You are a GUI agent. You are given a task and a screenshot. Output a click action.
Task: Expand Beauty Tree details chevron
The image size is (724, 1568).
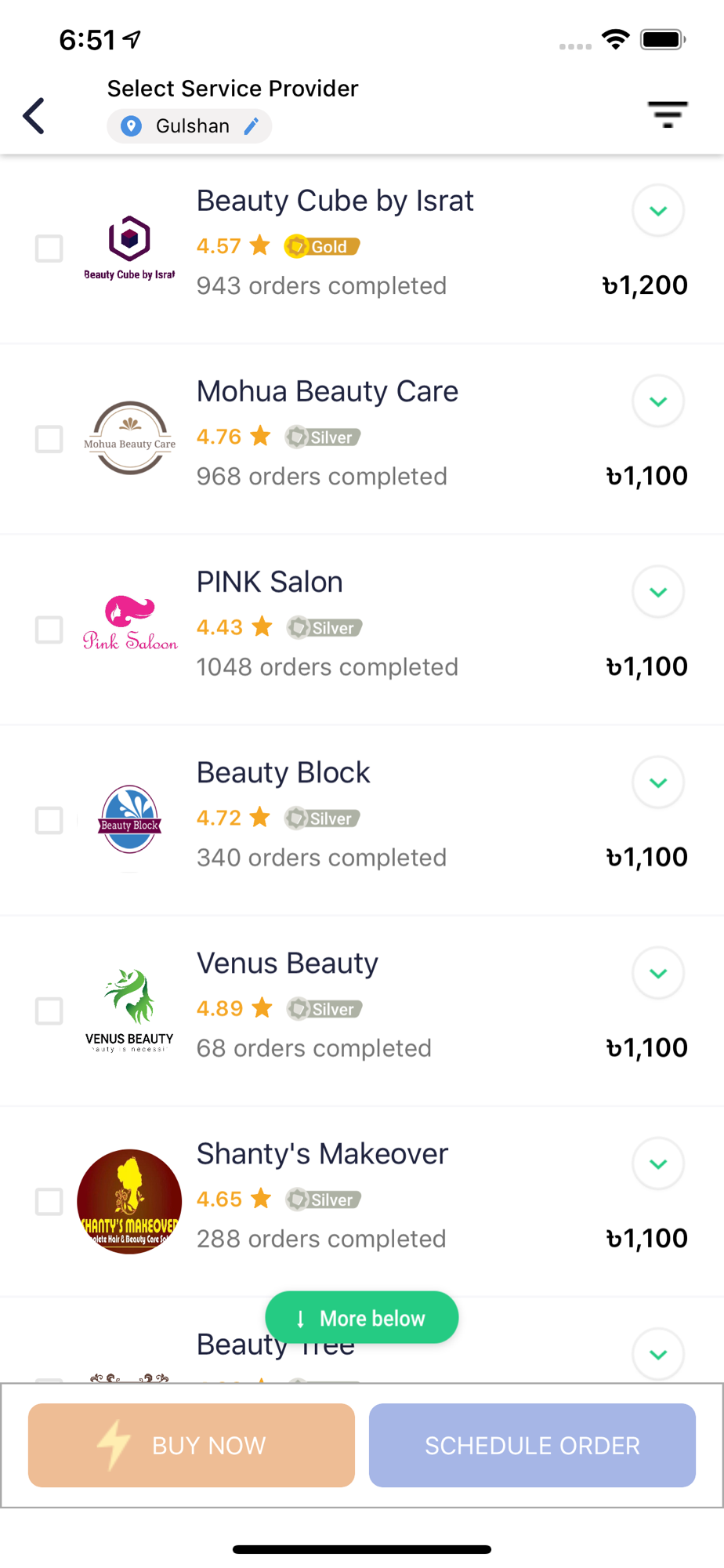[x=658, y=1354]
